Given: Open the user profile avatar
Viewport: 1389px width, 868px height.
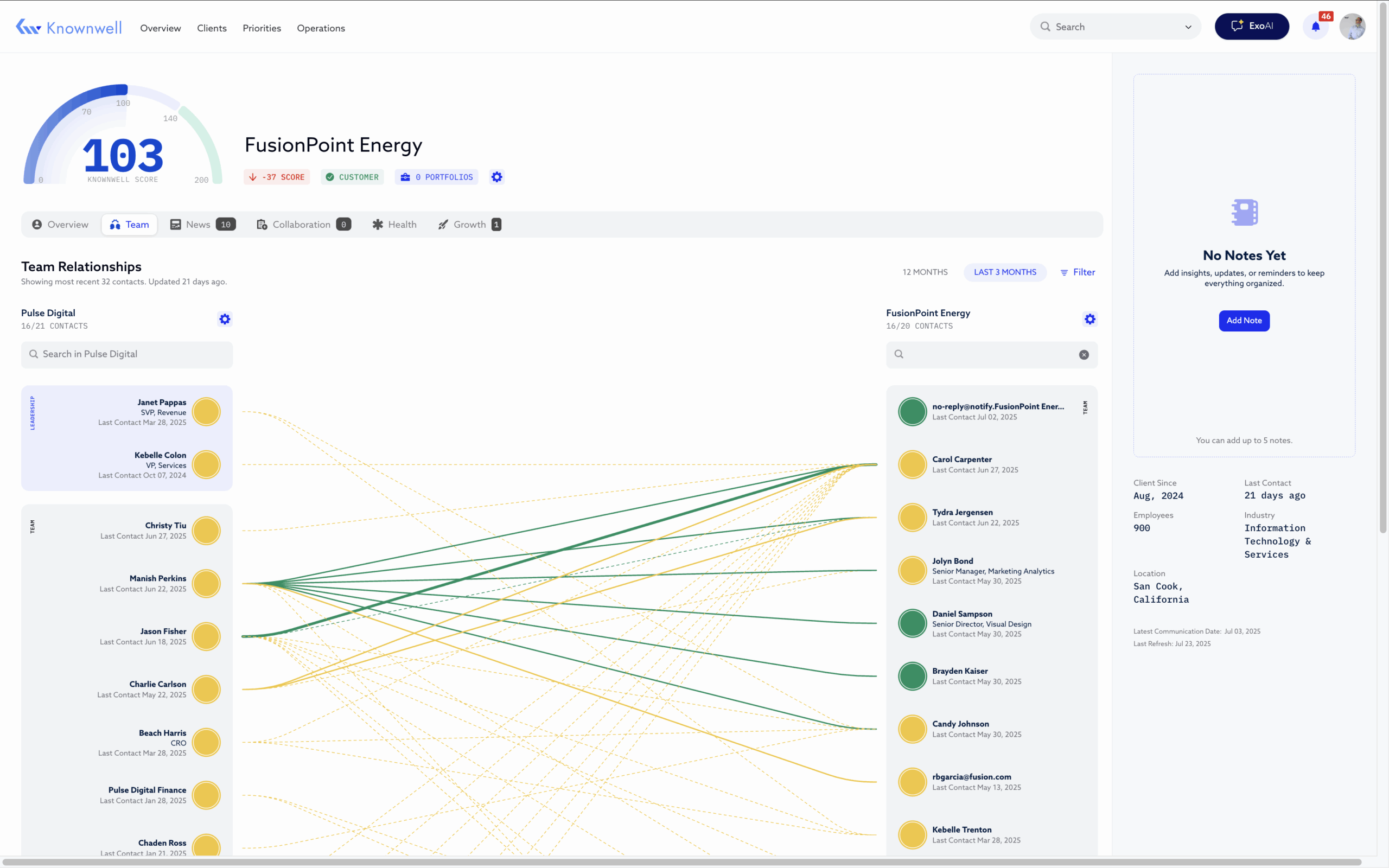Looking at the screenshot, I should click(x=1352, y=27).
